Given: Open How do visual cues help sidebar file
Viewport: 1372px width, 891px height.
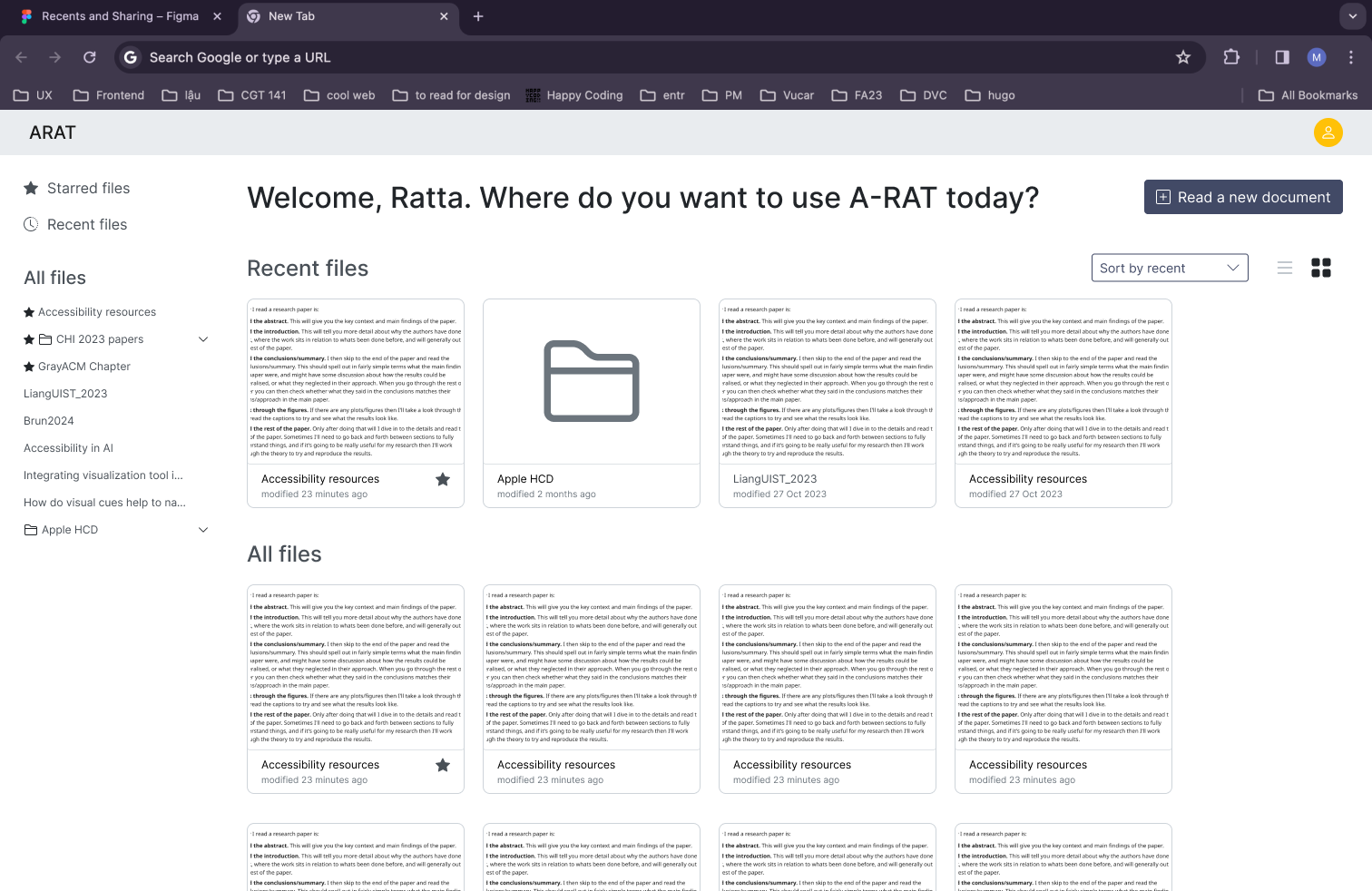Looking at the screenshot, I should [x=104, y=503].
